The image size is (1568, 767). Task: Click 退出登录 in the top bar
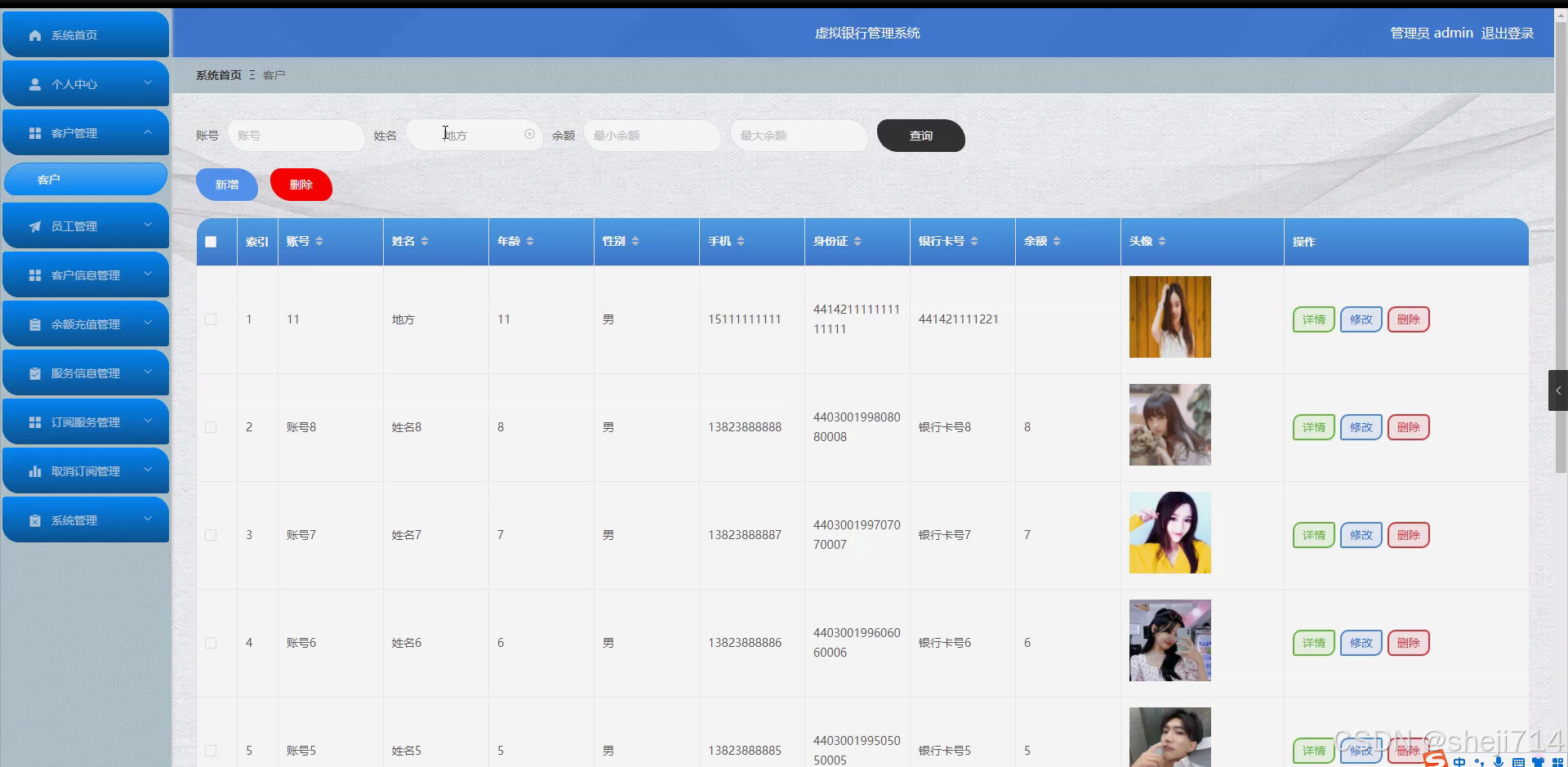[1508, 33]
